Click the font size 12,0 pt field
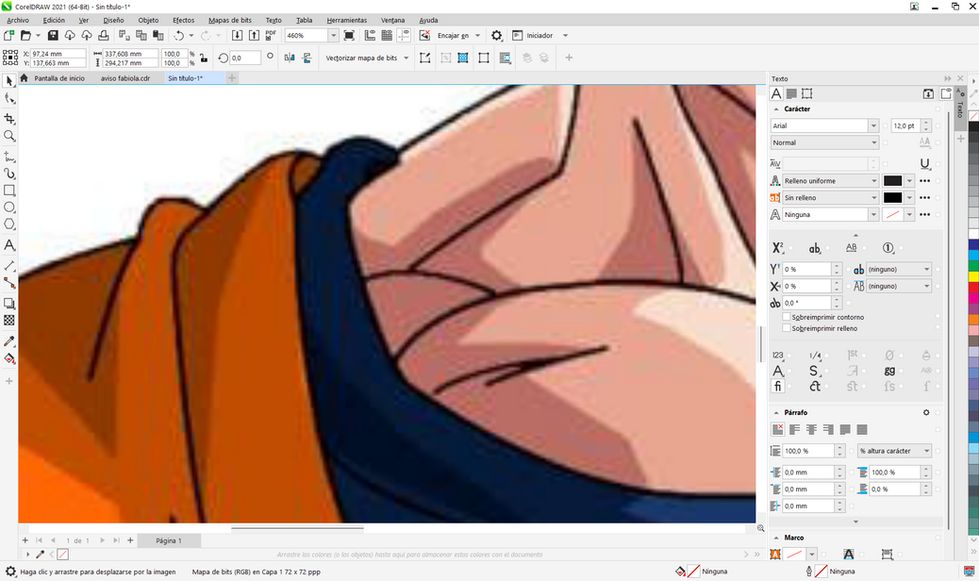Image resolution: width=979 pixels, height=581 pixels. click(x=906, y=125)
